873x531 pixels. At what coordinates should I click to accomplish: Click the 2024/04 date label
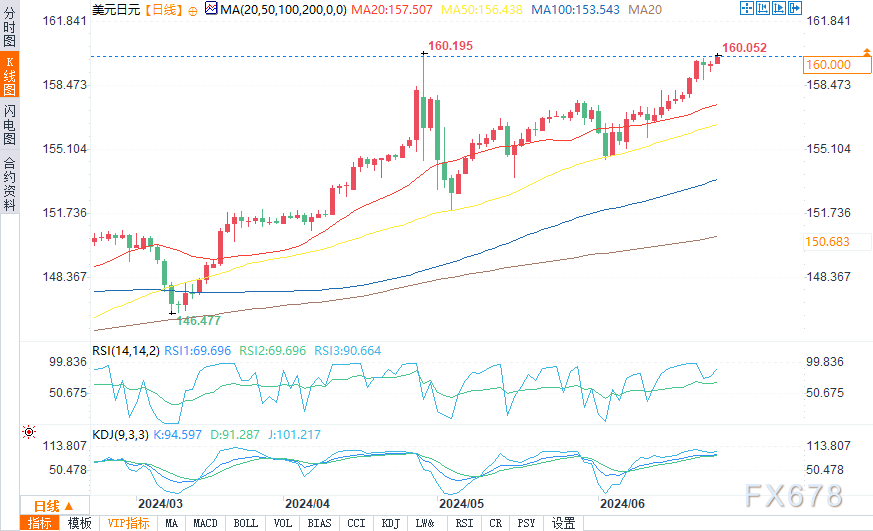[x=307, y=504]
